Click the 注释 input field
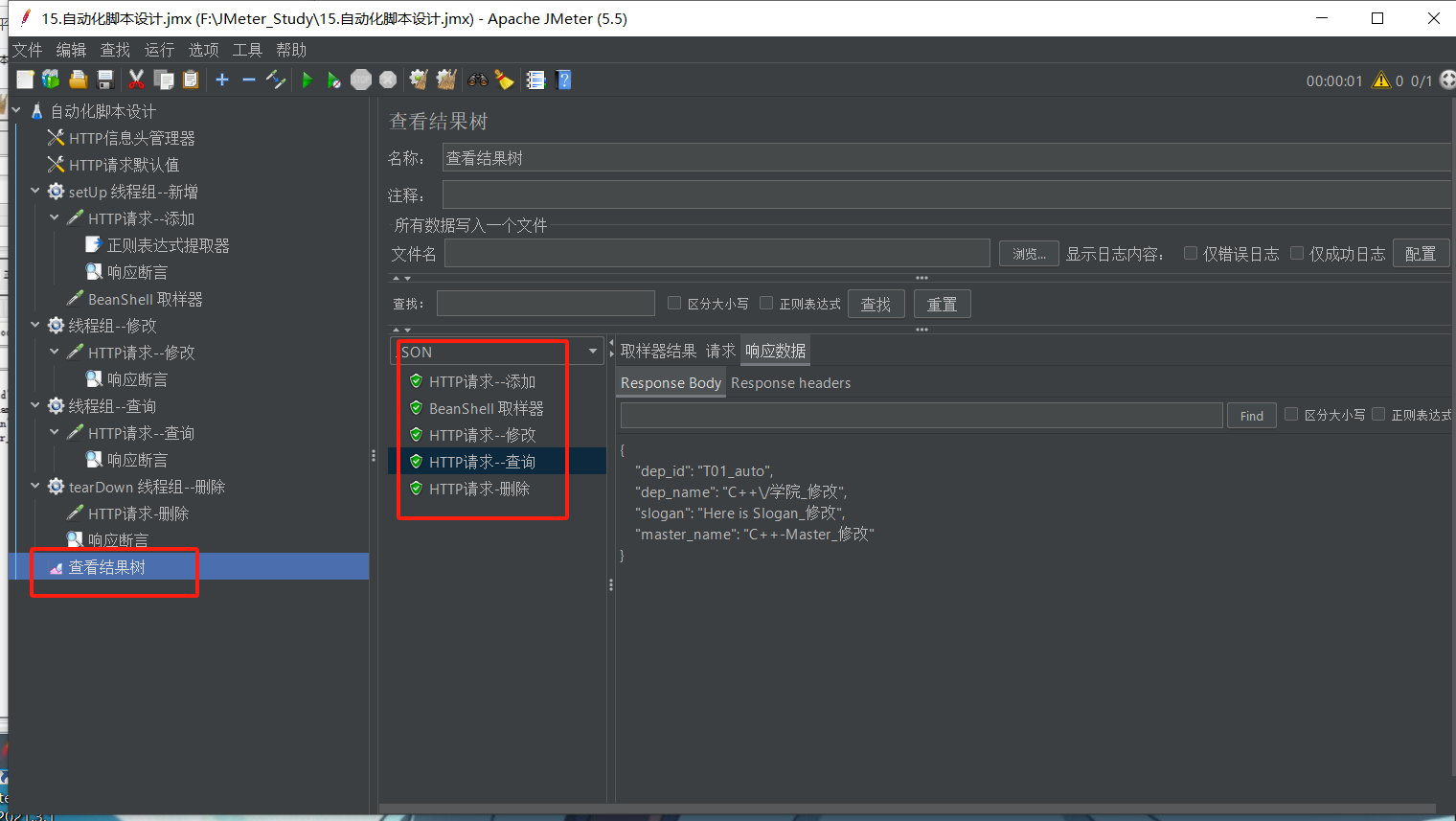Viewport: 1456px width, 821px height. [x=948, y=194]
